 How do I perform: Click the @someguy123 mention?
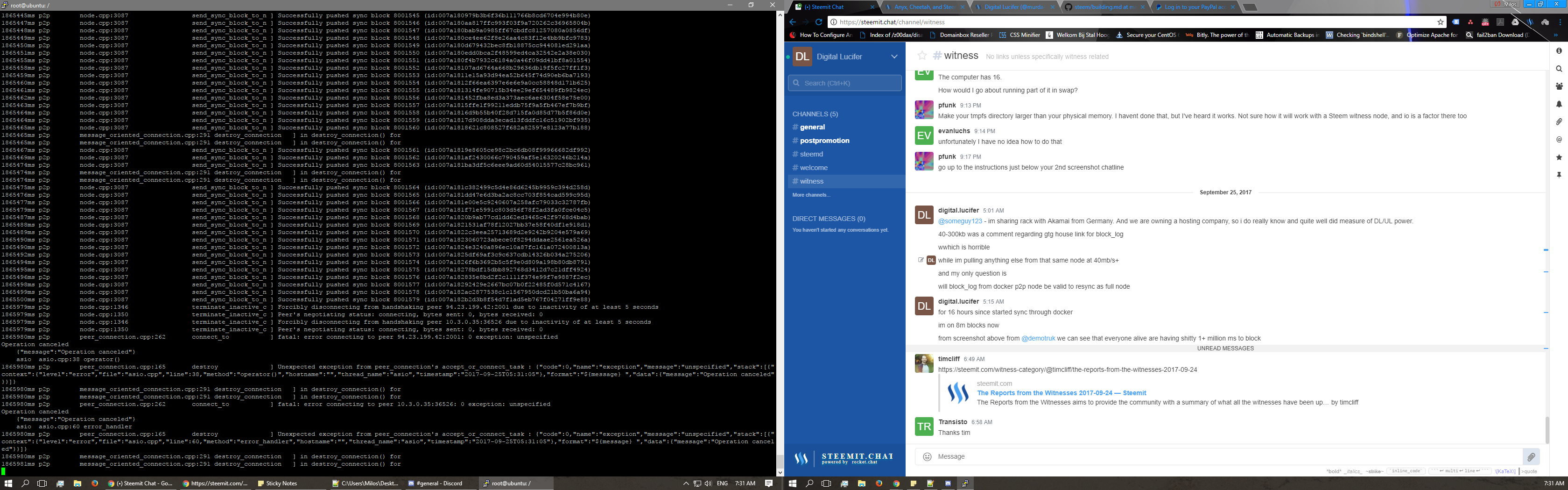tap(960, 221)
